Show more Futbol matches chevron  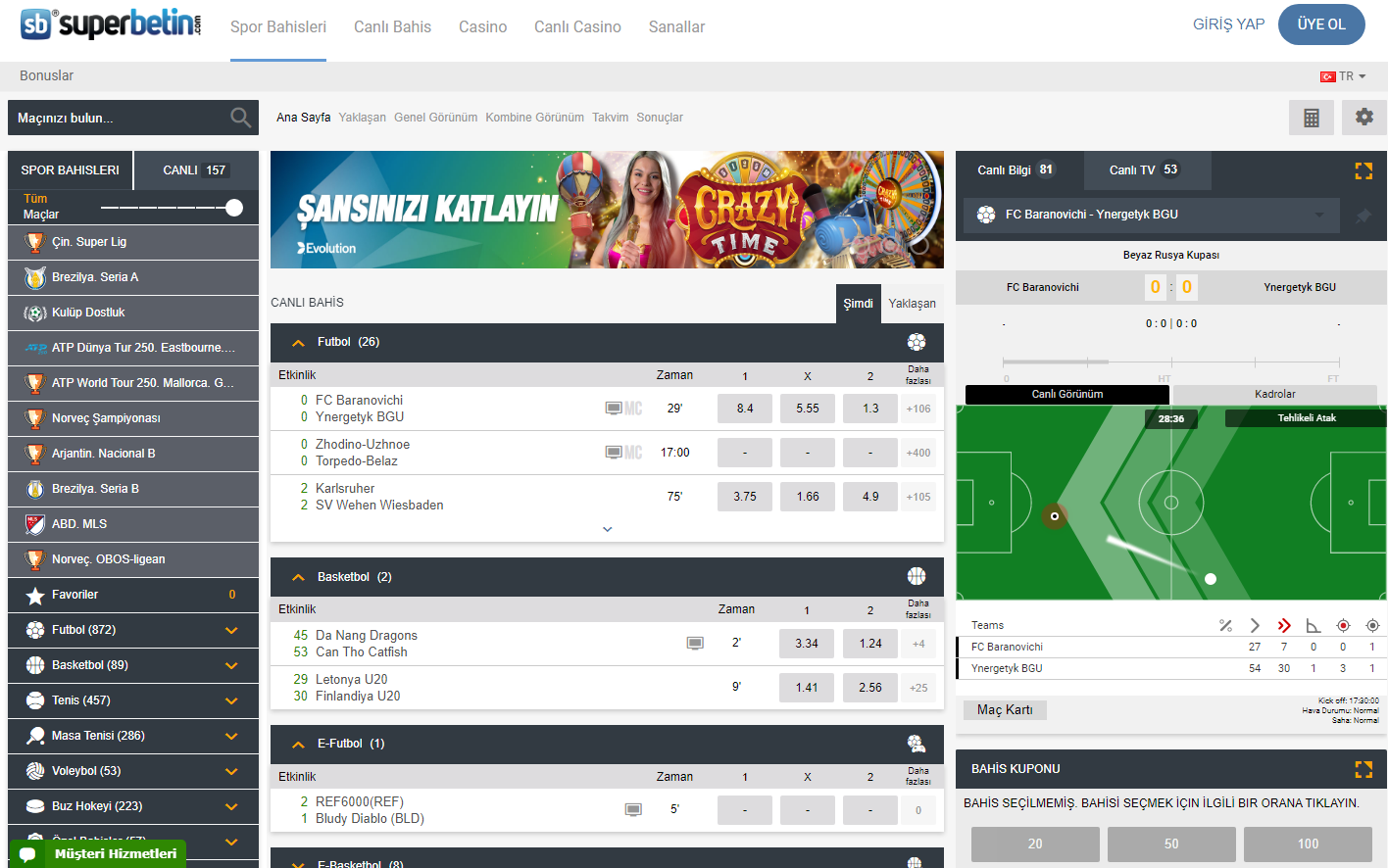[608, 529]
